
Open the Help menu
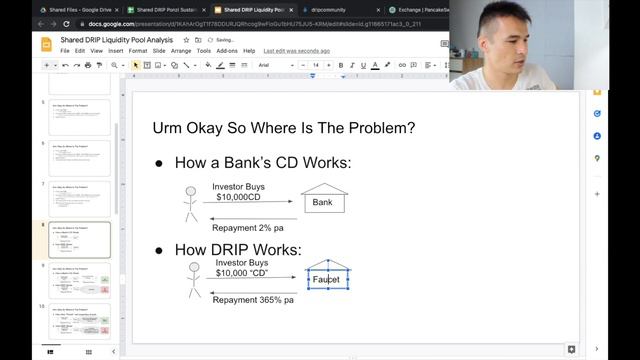(249, 51)
